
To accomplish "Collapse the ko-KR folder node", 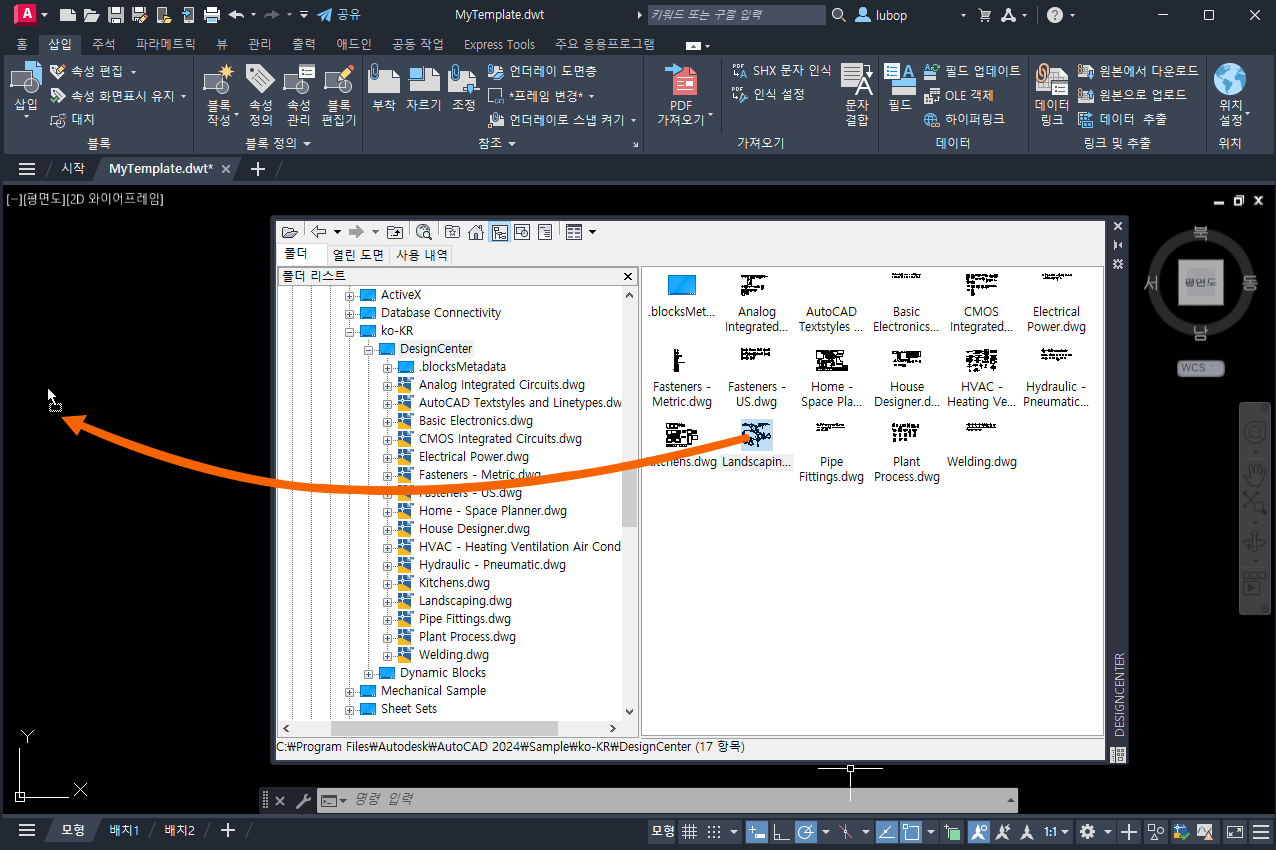I will pos(350,331).
